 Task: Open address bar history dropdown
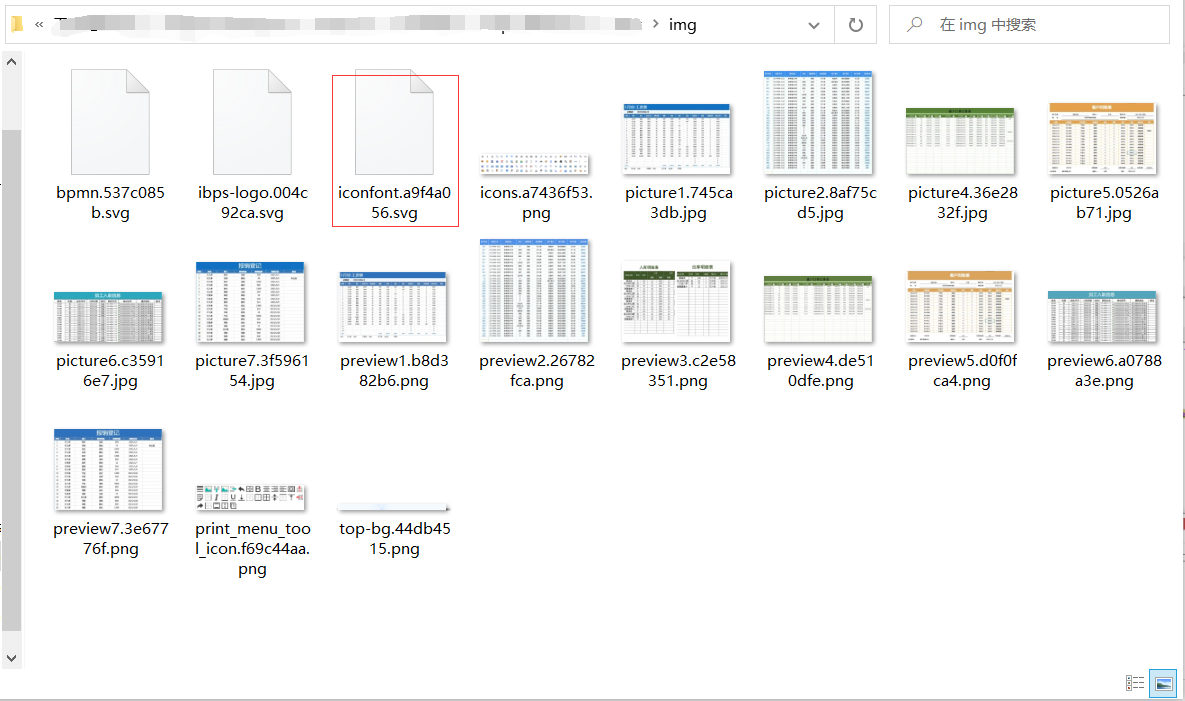coord(820,25)
